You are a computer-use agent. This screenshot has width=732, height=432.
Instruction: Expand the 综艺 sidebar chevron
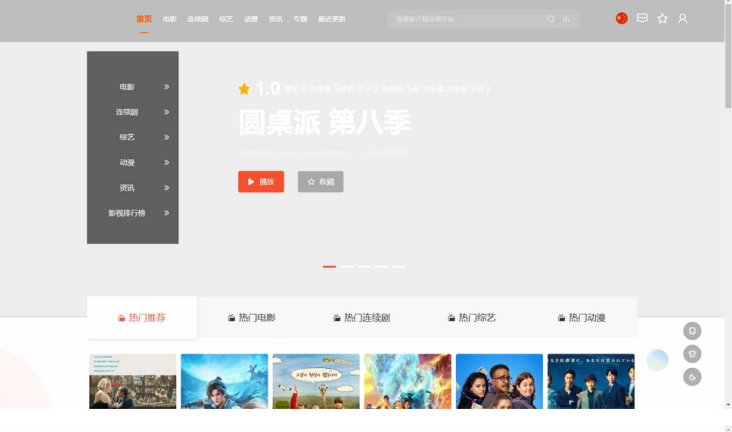tap(166, 137)
